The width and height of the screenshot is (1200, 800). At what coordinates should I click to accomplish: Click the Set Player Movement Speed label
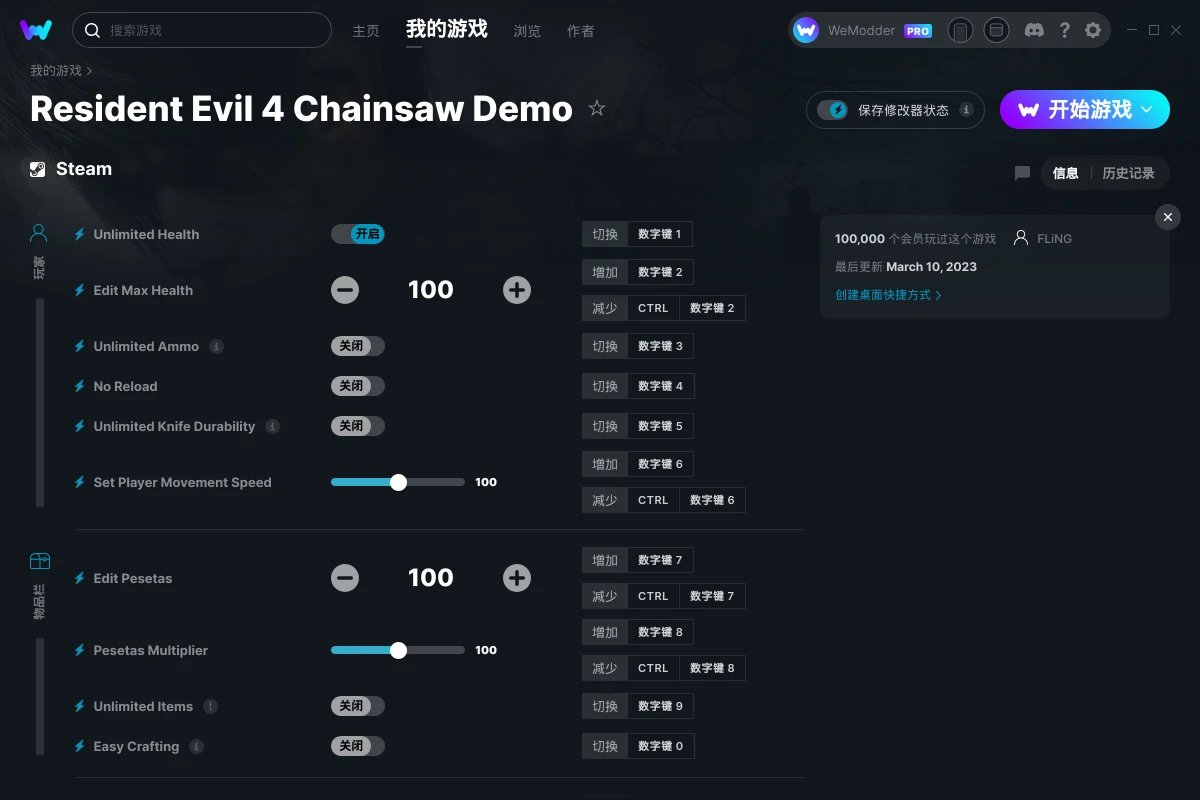pyautogui.click(x=182, y=482)
